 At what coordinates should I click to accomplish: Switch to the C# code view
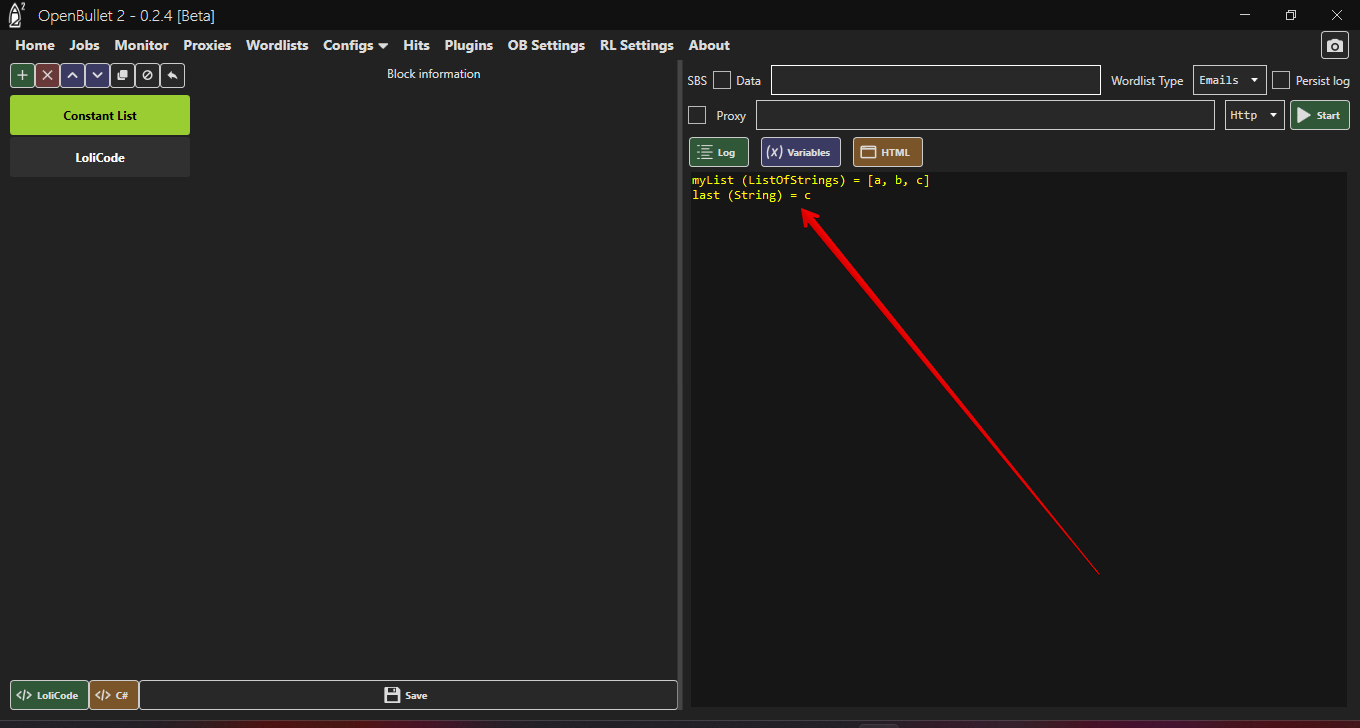click(114, 695)
